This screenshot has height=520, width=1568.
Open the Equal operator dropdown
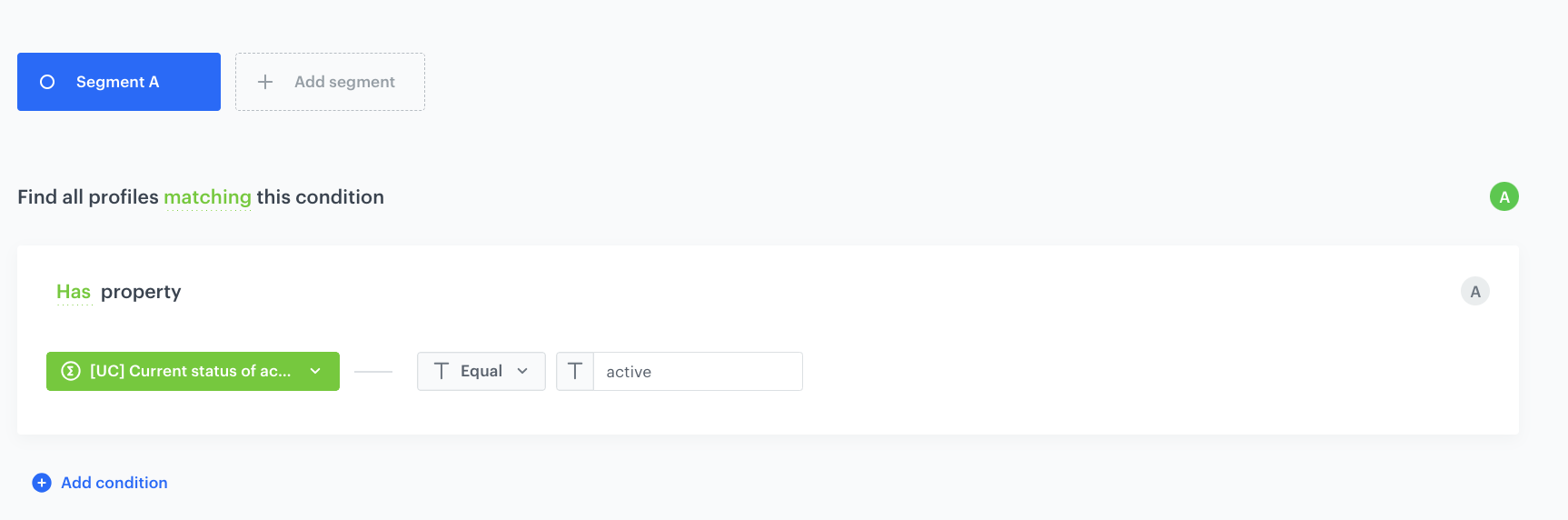481,371
